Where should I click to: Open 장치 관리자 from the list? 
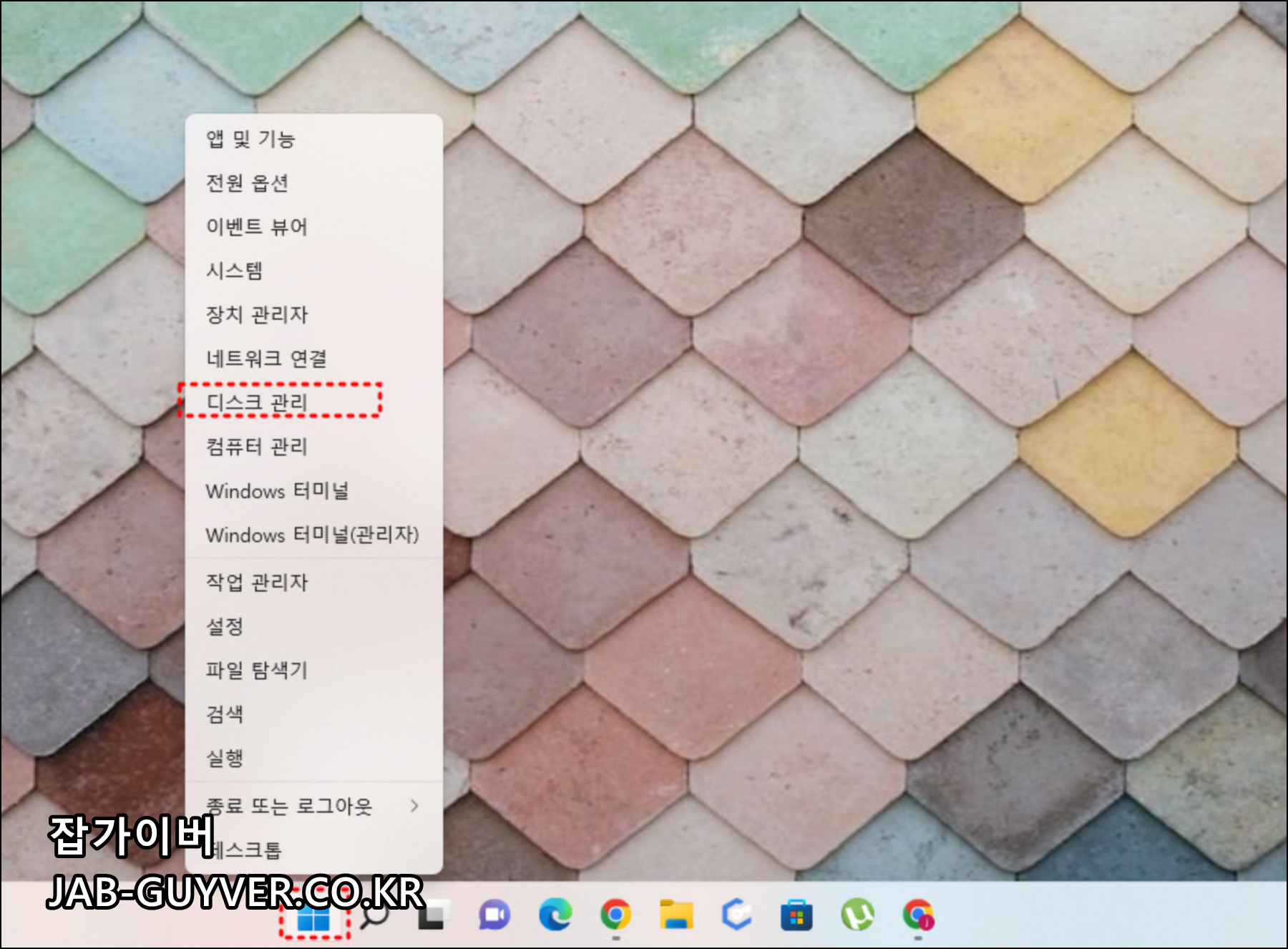(x=314, y=314)
